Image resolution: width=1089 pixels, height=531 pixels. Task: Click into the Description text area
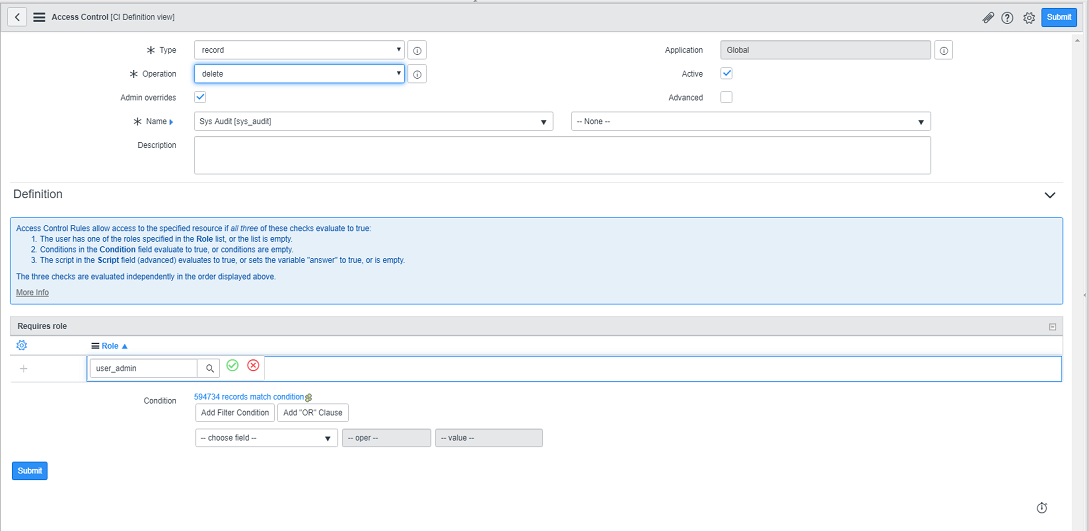pos(562,155)
